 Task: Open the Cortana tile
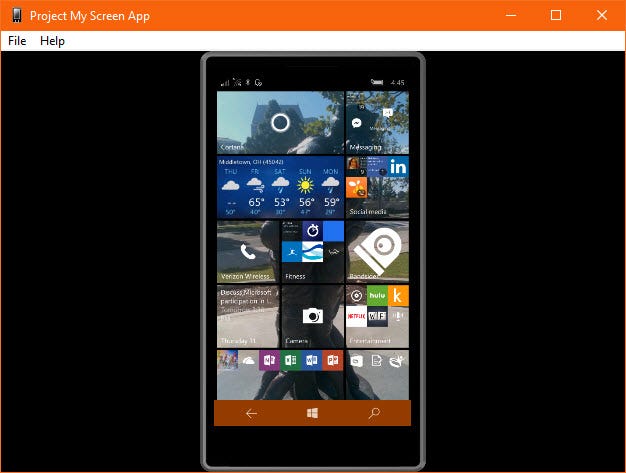[x=280, y=123]
